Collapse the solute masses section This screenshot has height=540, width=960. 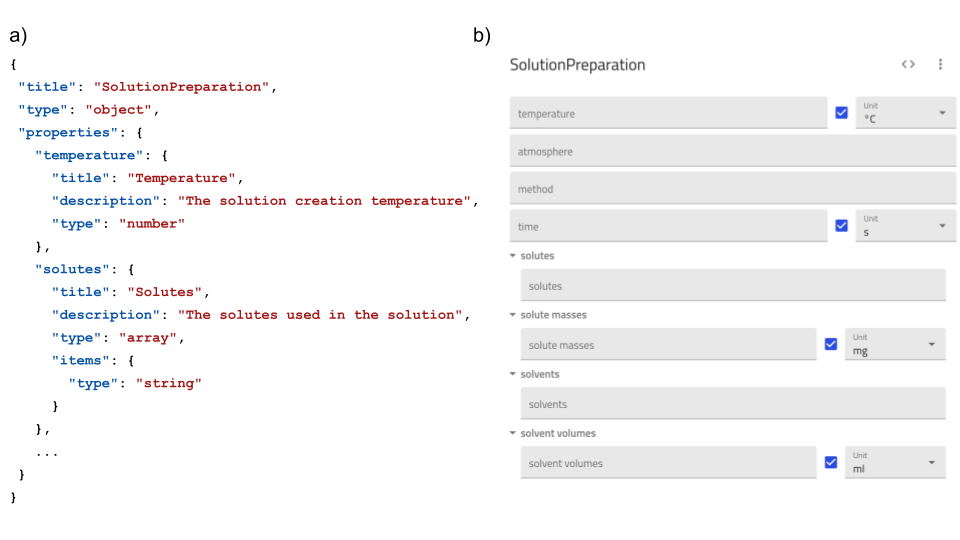tap(513, 315)
